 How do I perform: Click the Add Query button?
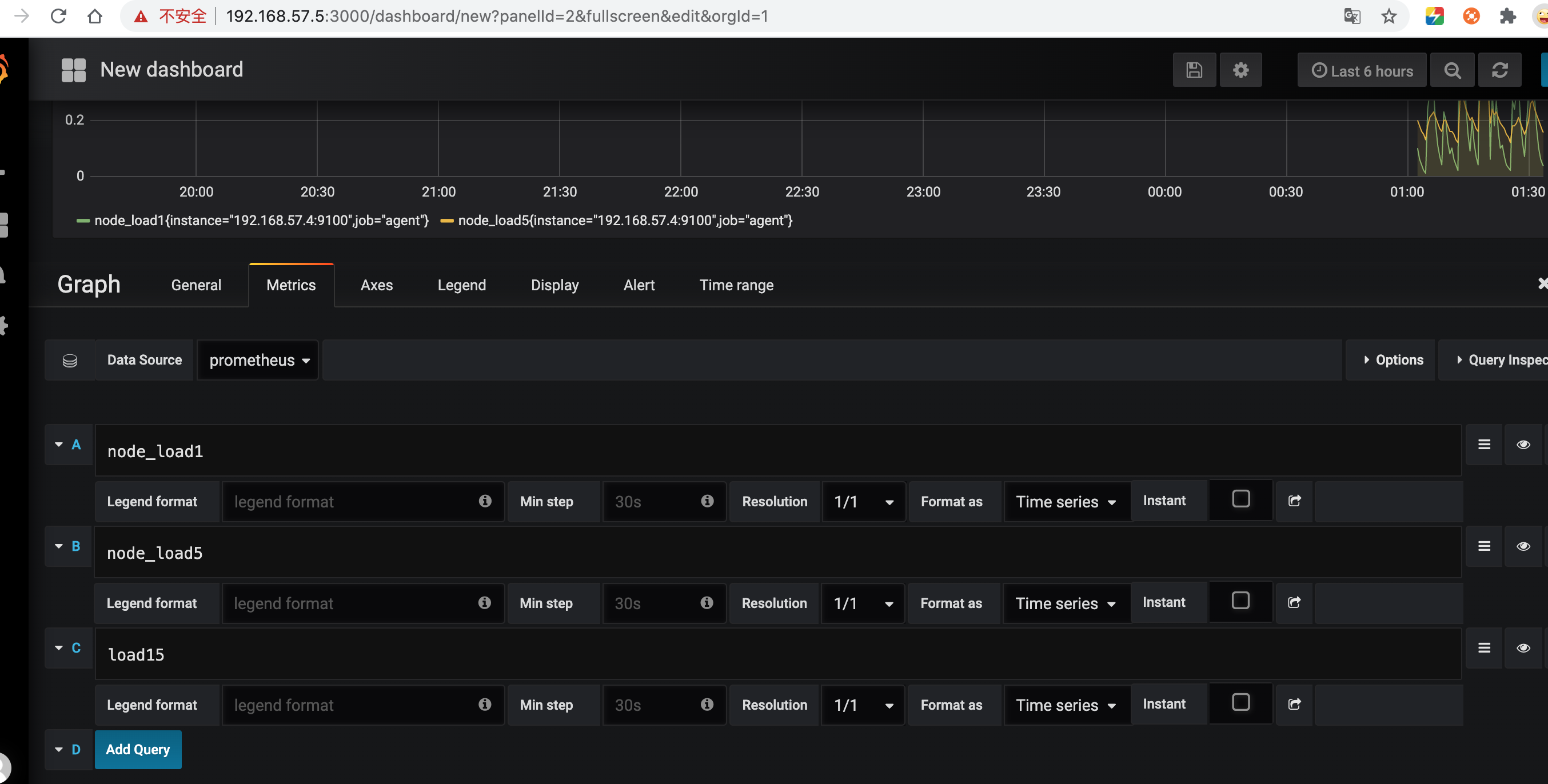point(138,749)
